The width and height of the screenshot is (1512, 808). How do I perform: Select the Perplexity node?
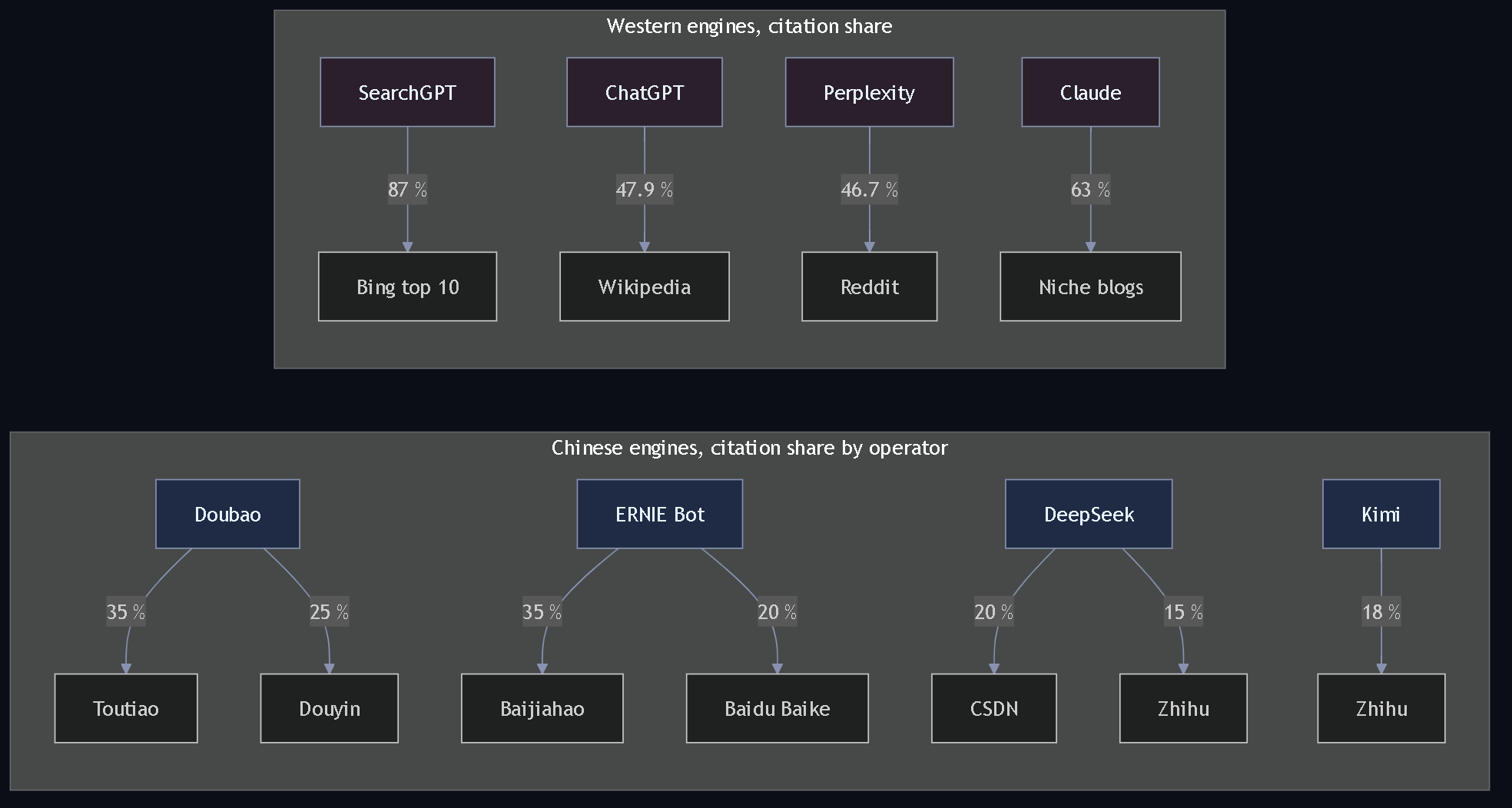point(870,92)
